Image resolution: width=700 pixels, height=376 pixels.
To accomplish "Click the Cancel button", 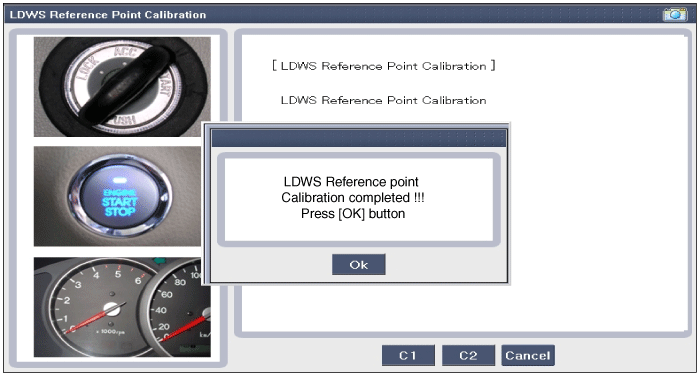I will pos(528,355).
